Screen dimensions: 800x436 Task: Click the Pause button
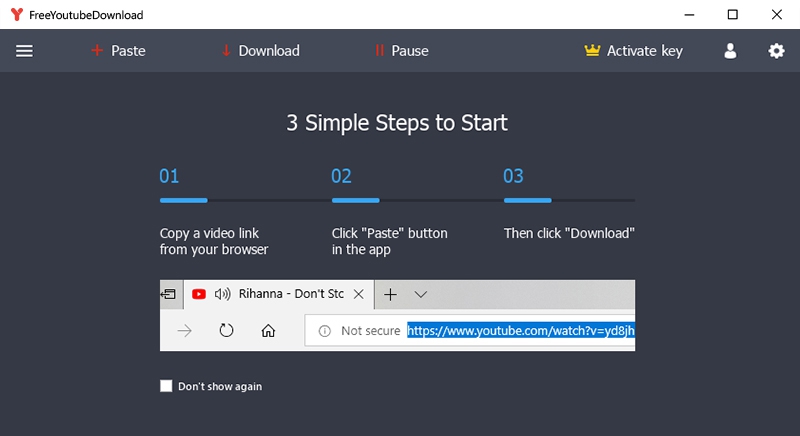402,51
